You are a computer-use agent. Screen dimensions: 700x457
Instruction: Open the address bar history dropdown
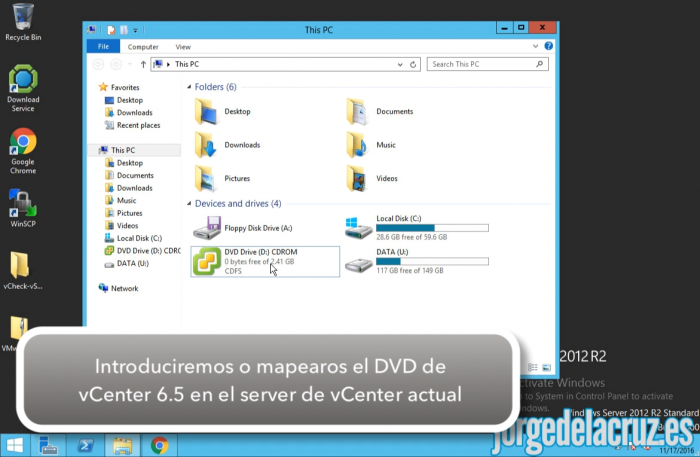tap(400, 65)
